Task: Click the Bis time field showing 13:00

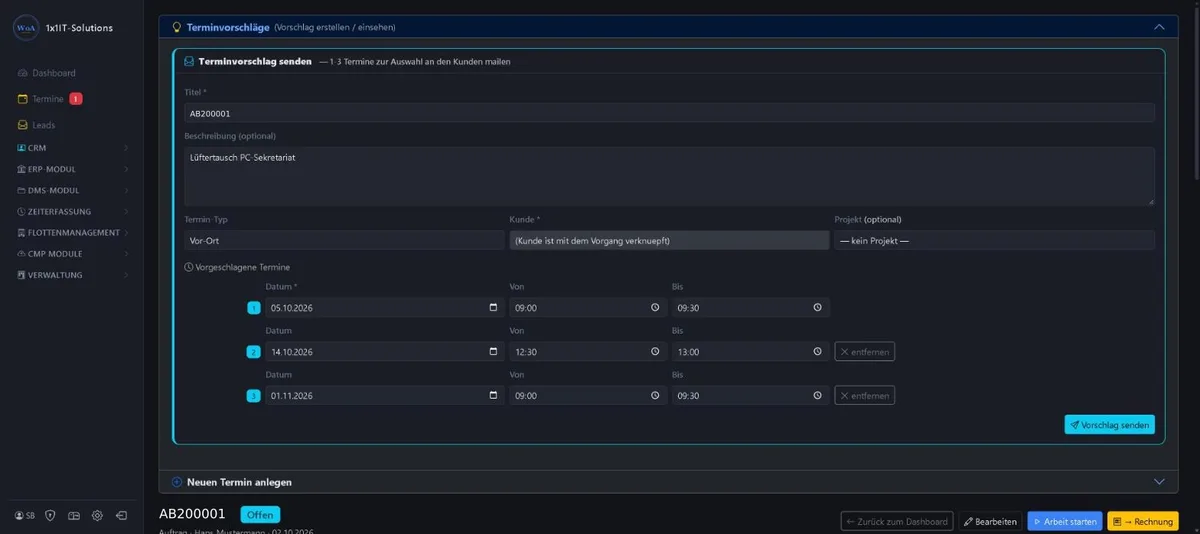Action: click(750, 352)
